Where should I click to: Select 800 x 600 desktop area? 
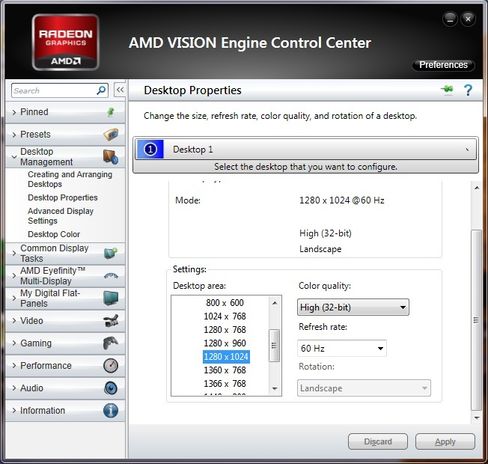(225, 303)
